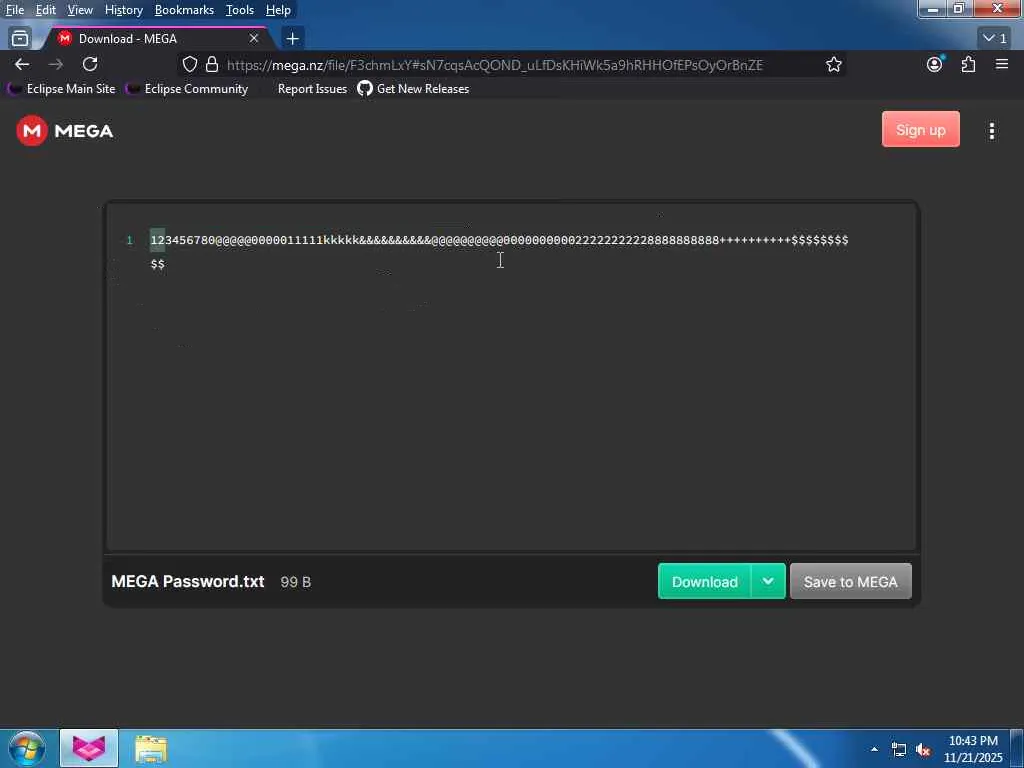Open Windows Explorer from the taskbar

tap(152, 749)
